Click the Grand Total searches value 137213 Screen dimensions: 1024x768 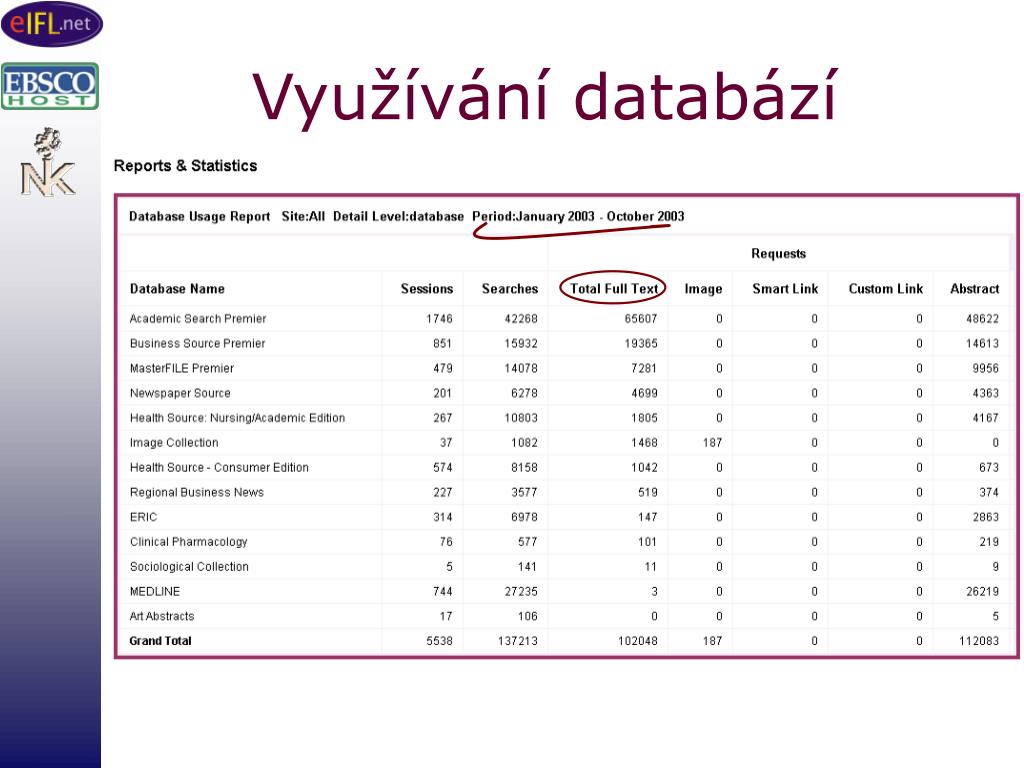(x=518, y=641)
